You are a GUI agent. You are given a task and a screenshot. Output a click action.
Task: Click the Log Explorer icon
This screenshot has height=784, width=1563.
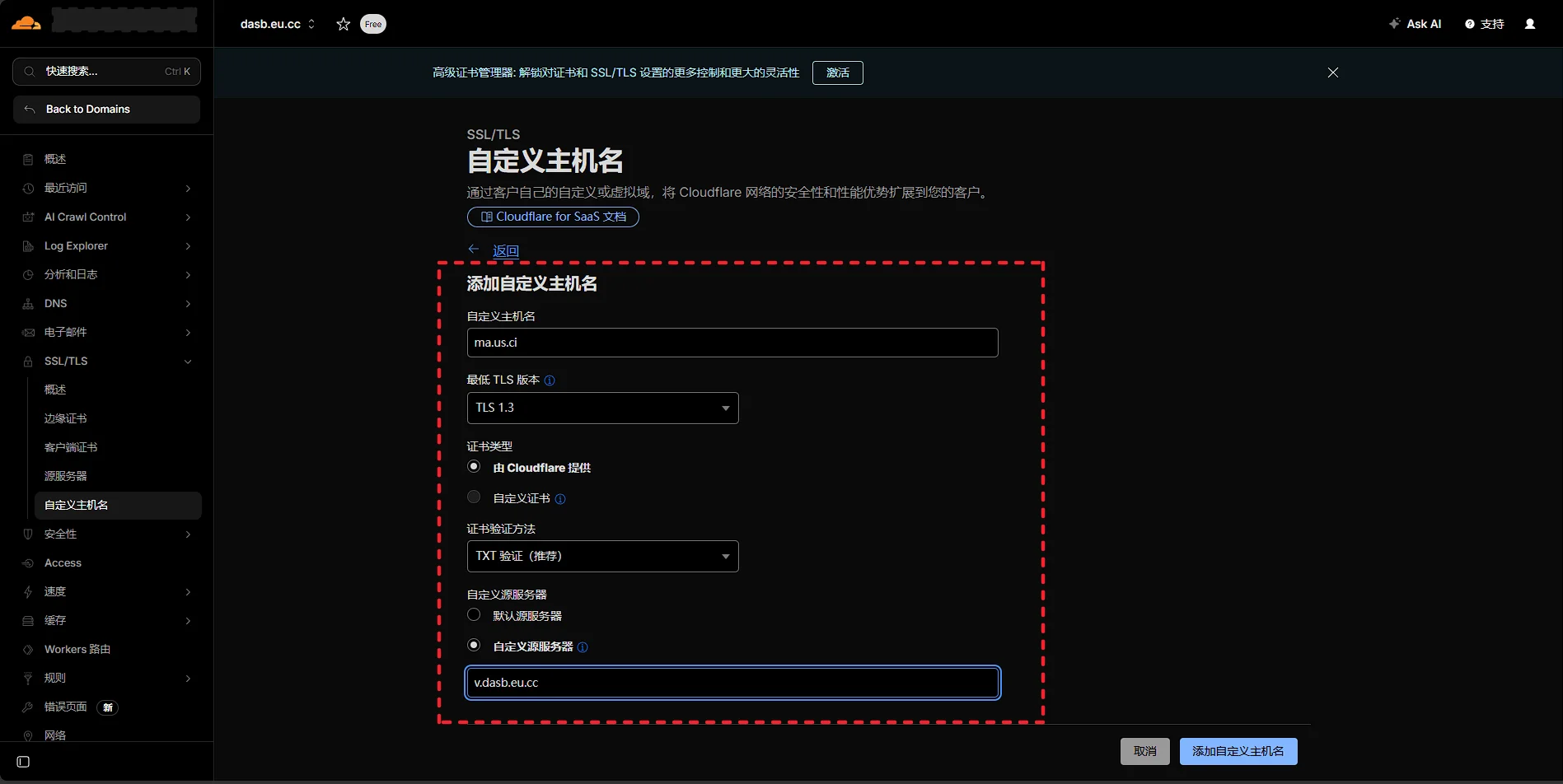(x=28, y=245)
